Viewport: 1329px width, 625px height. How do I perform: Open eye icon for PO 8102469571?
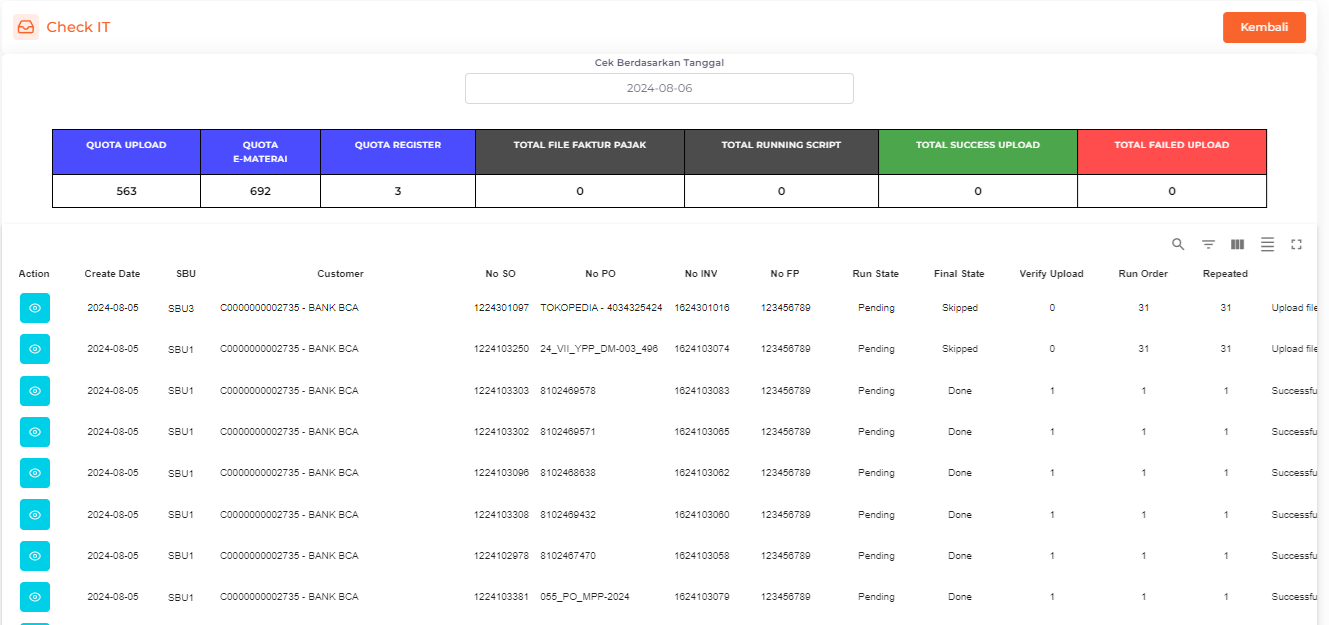coord(34,432)
